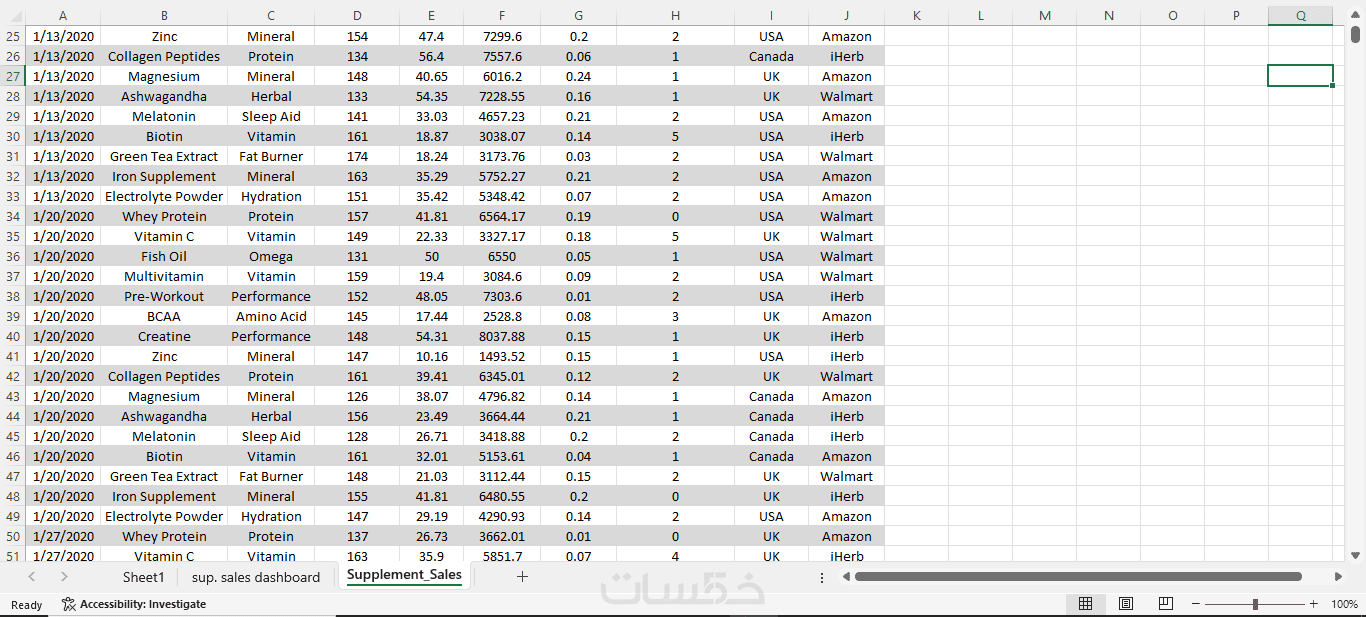Add a new sheet with plus icon
Viewport: 1366px width, 617px height.
pos(522,577)
